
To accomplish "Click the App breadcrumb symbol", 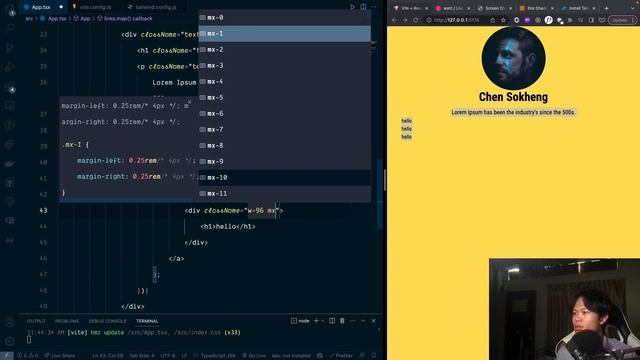I will click(x=85, y=18).
